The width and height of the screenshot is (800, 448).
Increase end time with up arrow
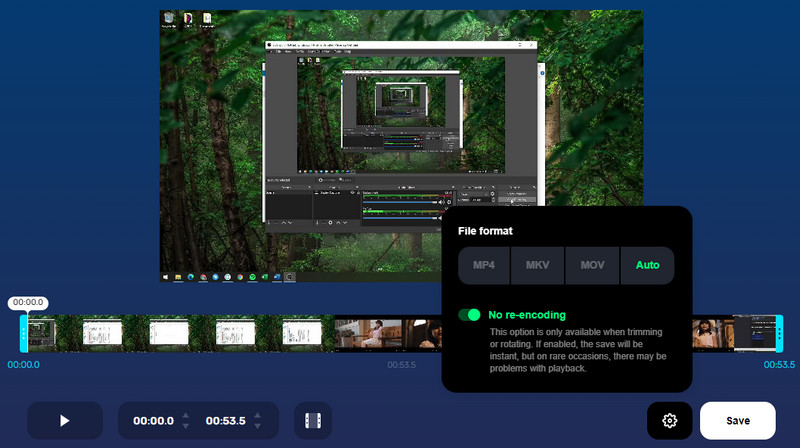(x=259, y=414)
